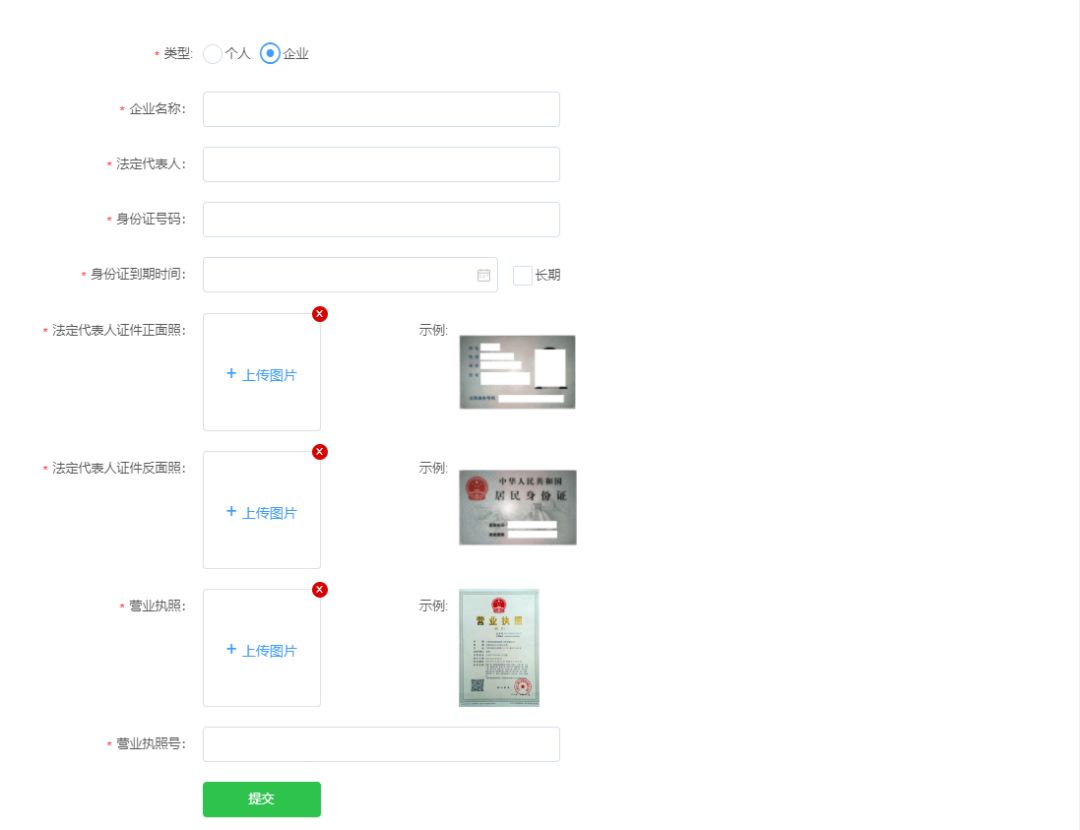The image size is (1080, 830).
Task: Select the 企业 (enterprise) radio button
Action: [x=269, y=54]
